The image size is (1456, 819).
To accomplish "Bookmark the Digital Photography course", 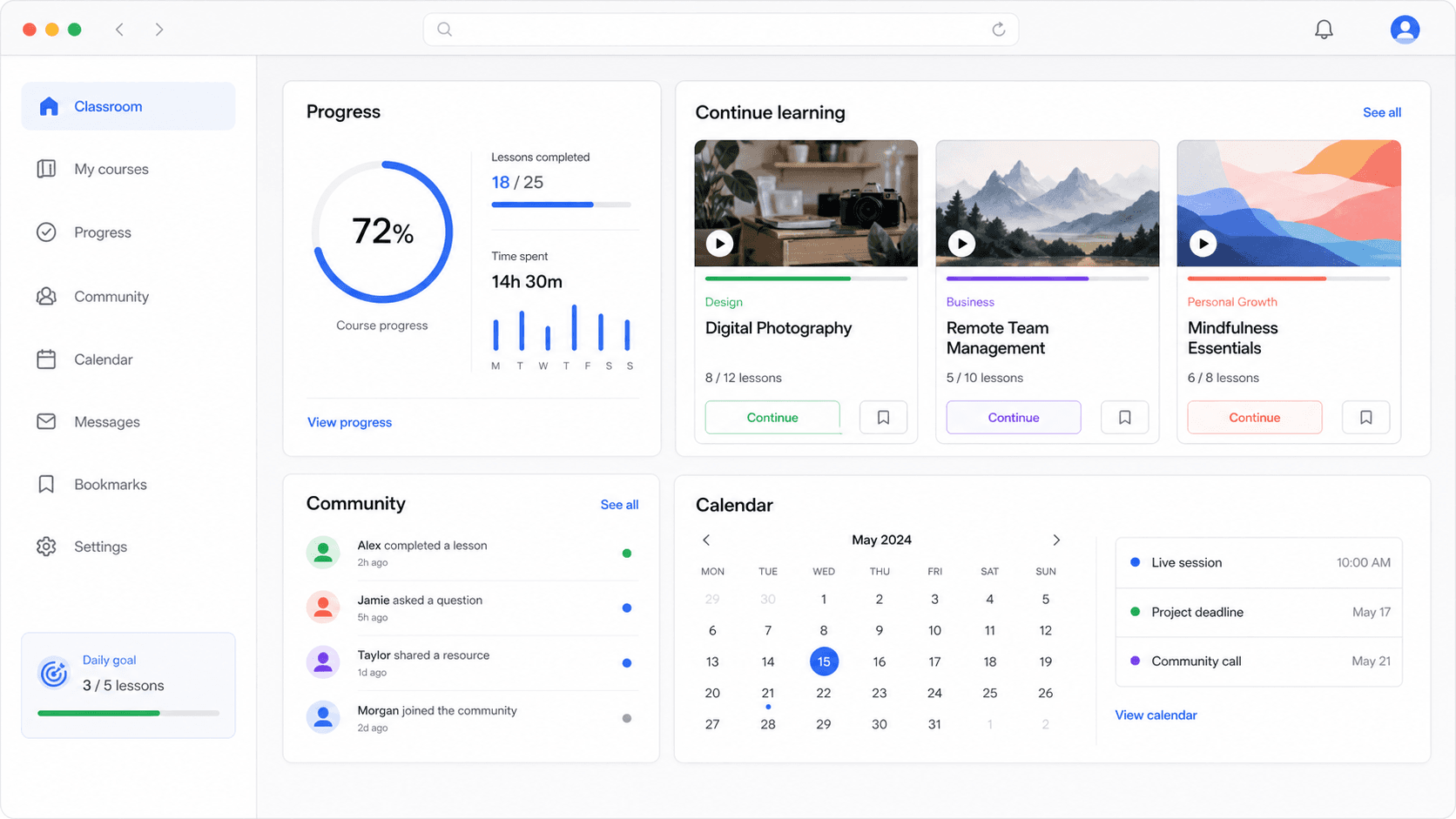I will (883, 418).
